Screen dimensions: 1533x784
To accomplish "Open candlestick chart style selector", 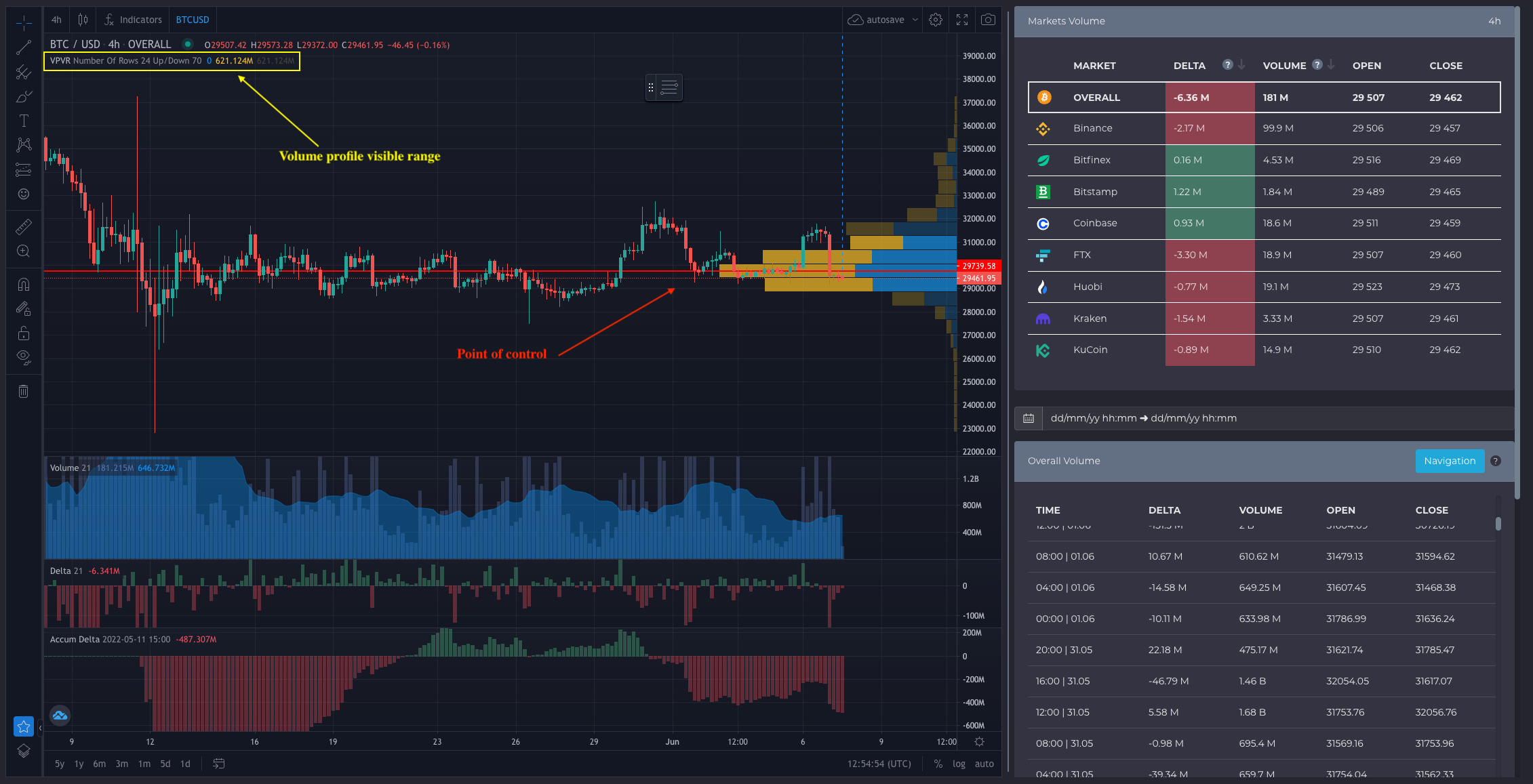I will pyautogui.click(x=83, y=20).
